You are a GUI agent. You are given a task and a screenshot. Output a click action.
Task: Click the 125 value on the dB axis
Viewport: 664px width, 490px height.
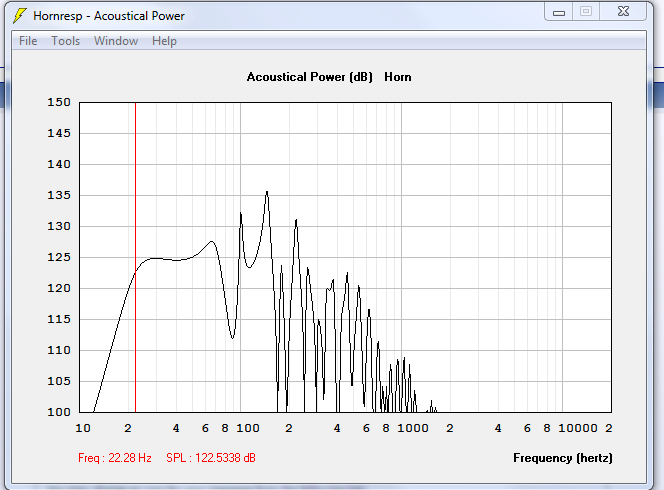pos(58,257)
